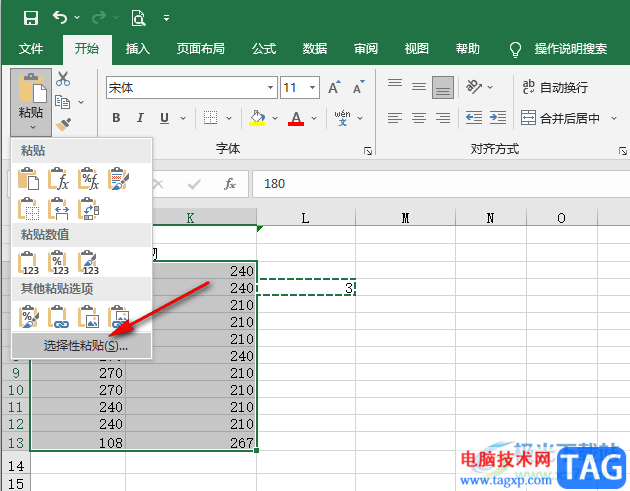Apply the red font color
The image size is (630, 491).
(296, 118)
